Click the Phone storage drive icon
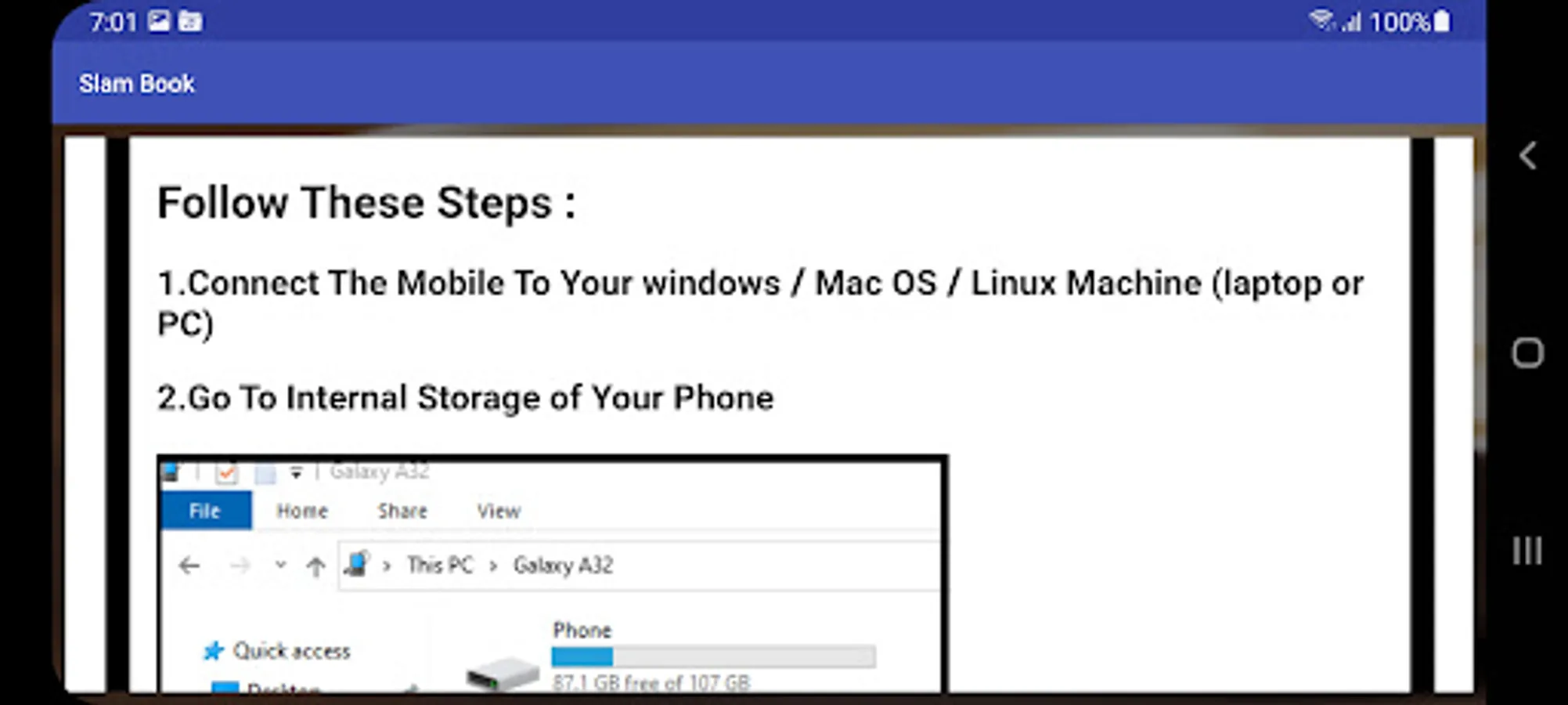 point(503,672)
